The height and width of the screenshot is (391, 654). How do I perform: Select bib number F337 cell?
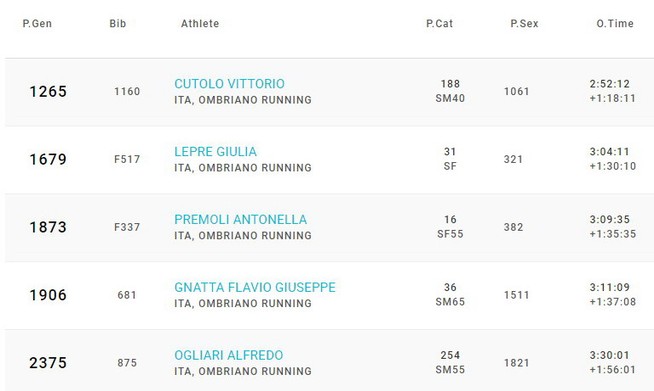pos(127,227)
